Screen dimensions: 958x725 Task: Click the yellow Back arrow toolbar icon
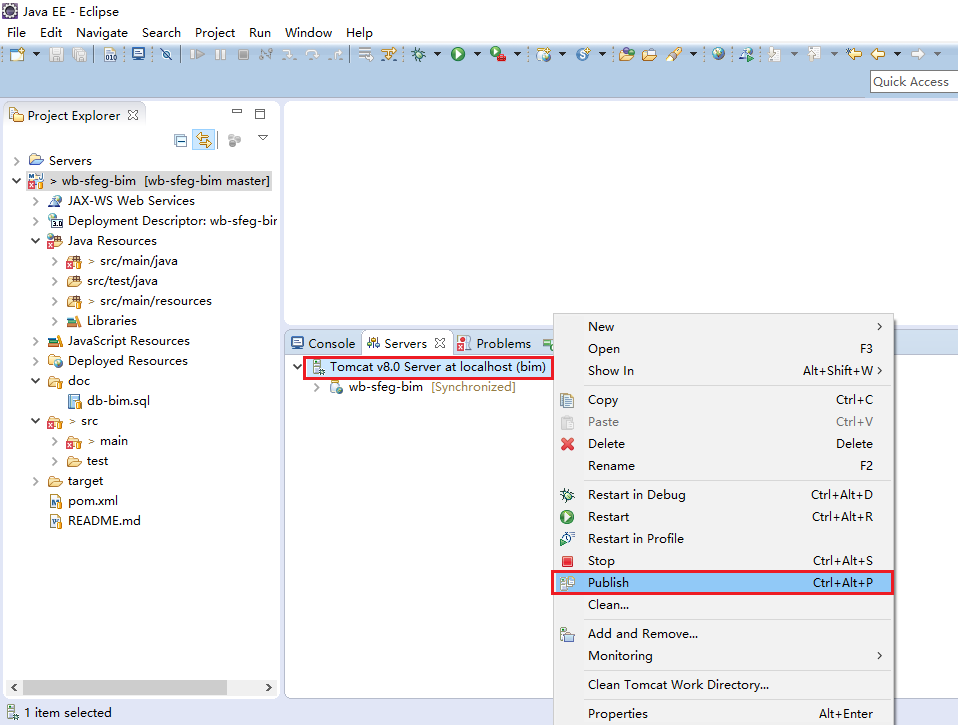coord(878,54)
